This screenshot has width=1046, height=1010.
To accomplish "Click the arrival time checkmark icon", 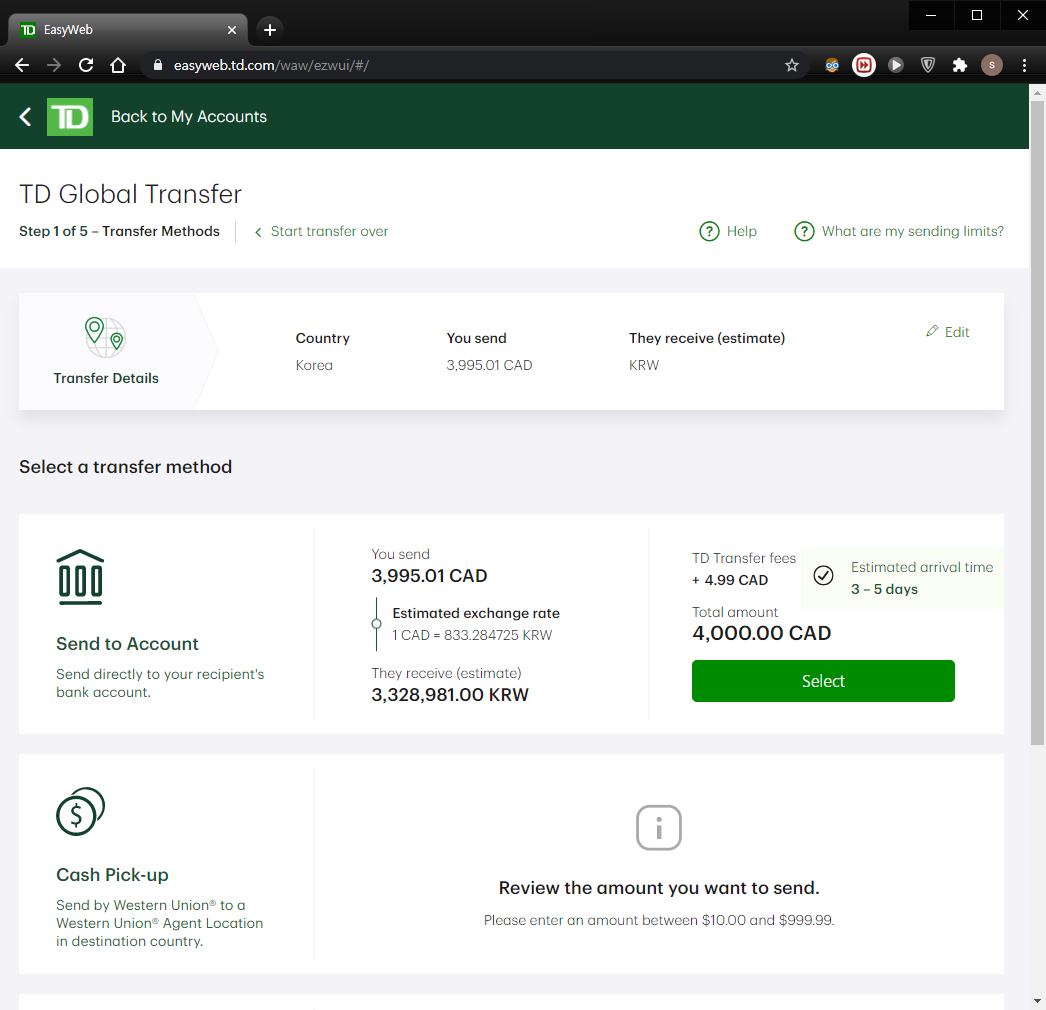I will pyautogui.click(x=823, y=575).
